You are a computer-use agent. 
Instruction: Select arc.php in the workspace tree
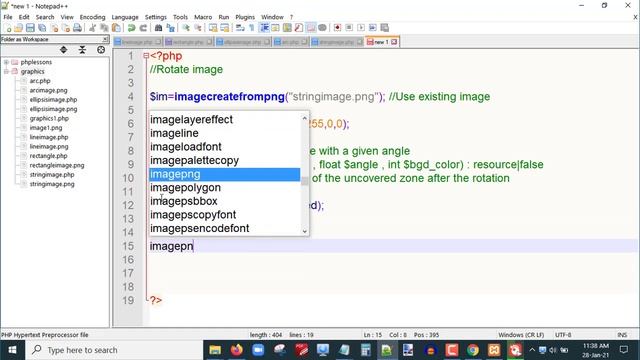pyautogui.click(x=40, y=81)
